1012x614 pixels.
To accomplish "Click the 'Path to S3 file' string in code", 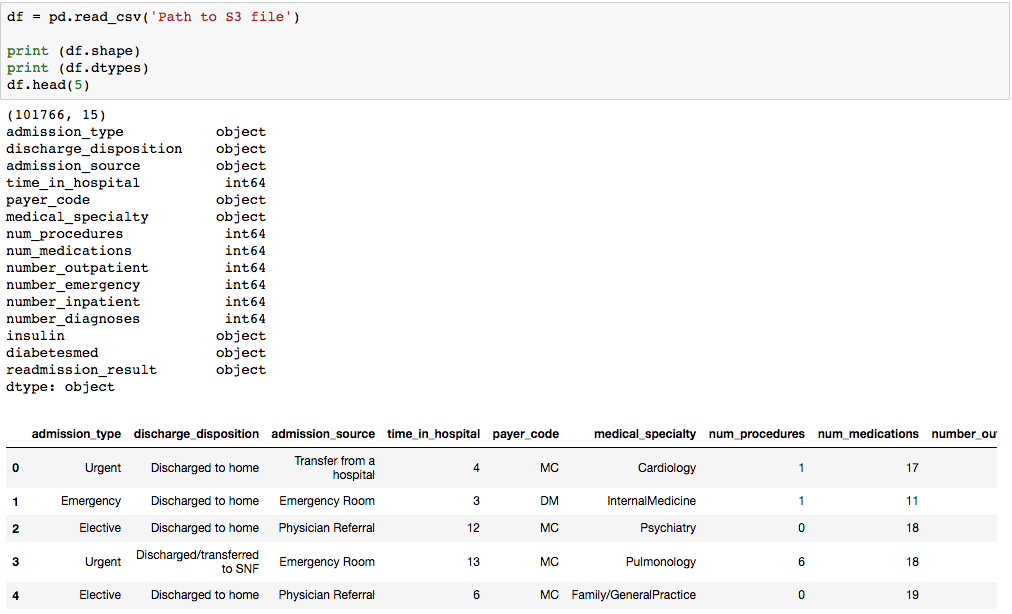I will pyautogui.click(x=221, y=17).
